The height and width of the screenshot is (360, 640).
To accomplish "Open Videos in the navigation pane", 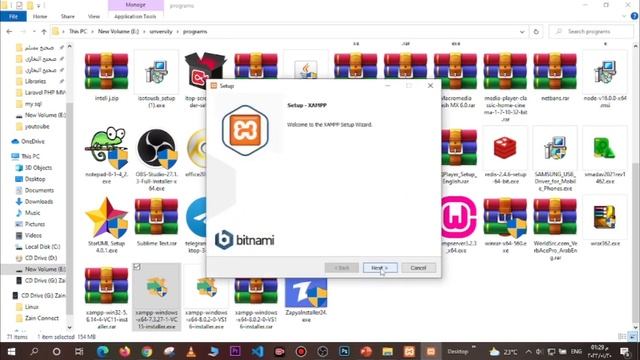I will tap(33, 236).
